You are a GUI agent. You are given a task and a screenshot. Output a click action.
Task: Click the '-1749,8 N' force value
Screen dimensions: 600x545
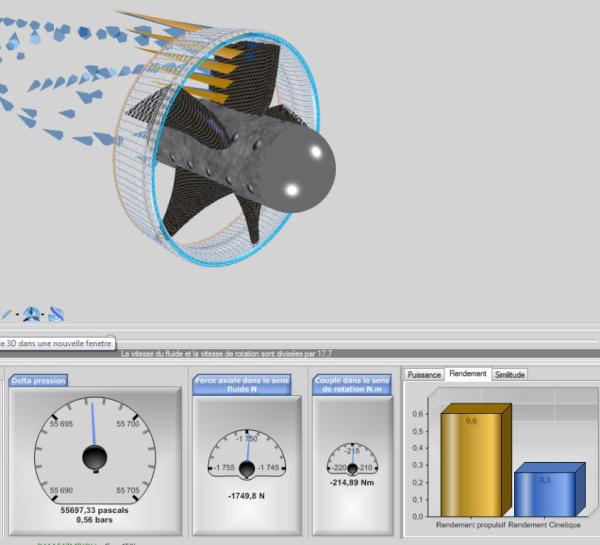click(x=246, y=496)
